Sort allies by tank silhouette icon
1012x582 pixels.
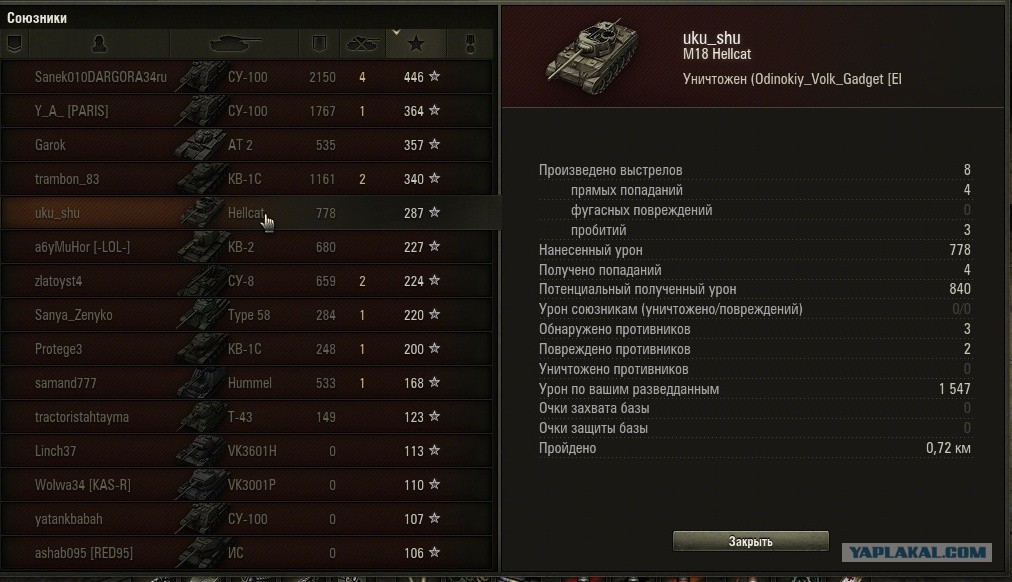tap(234, 44)
